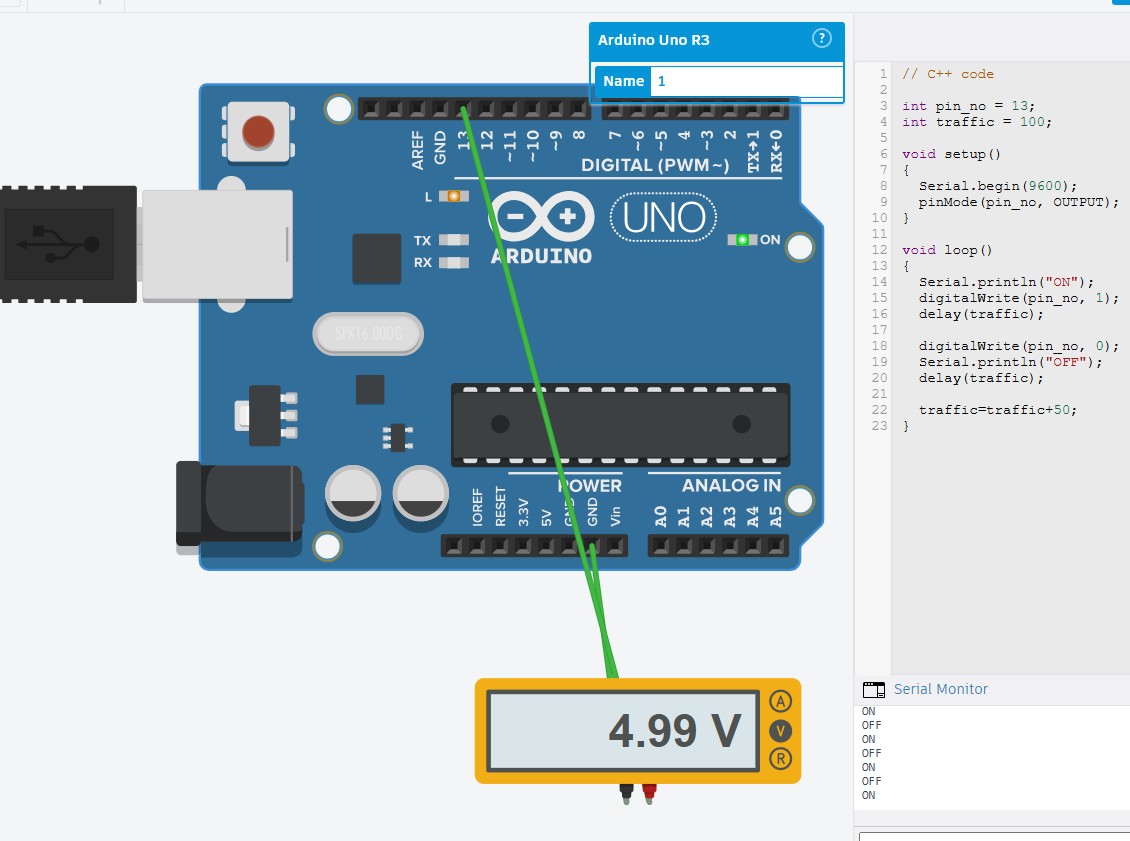
Task: Open the Serial Monitor label
Action: pos(940,689)
